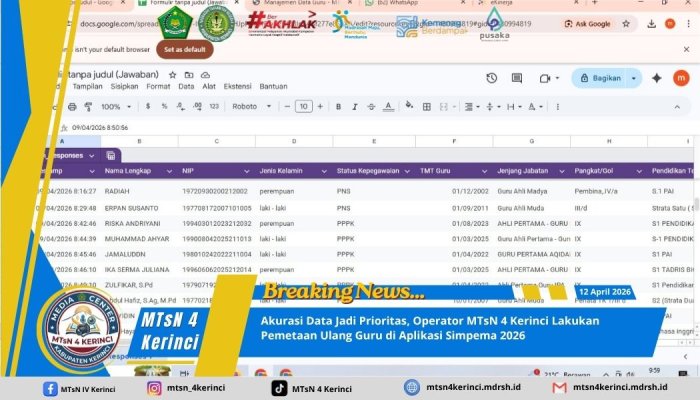The width and height of the screenshot is (700, 400).
Task: Dismiss the default browser notification bar
Action: (x=687, y=50)
